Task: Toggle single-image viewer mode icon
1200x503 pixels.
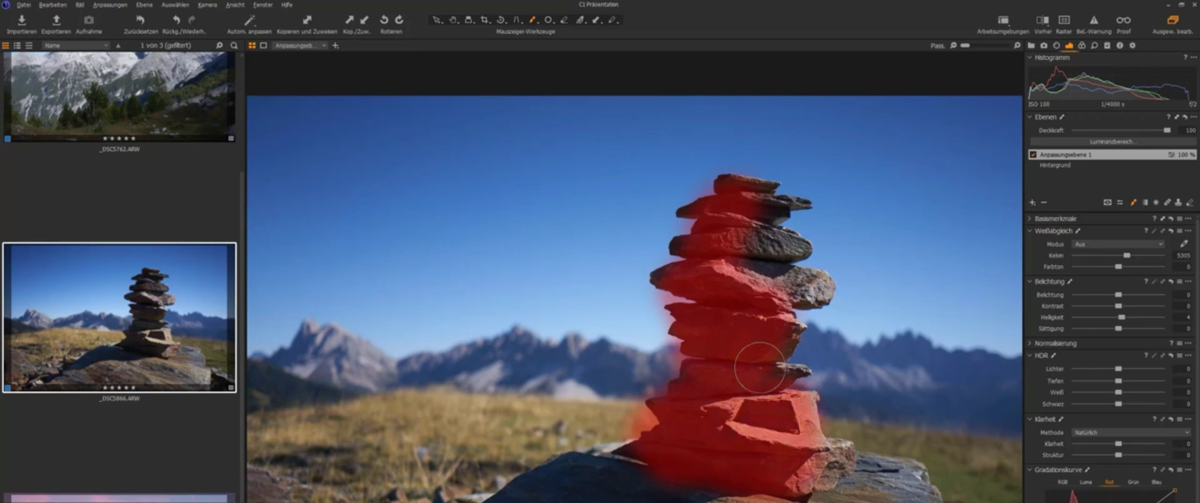Action: tap(264, 45)
